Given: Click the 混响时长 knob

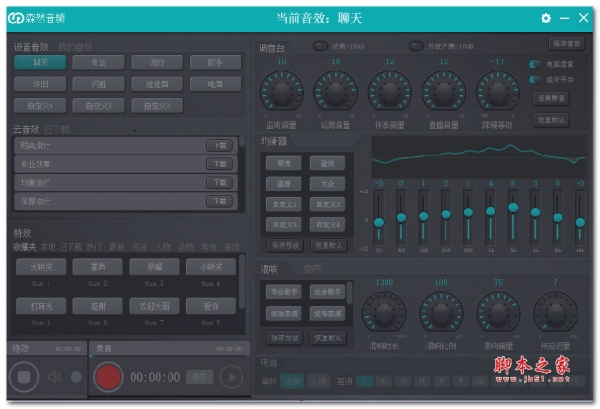Looking at the screenshot, I should pos(384,313).
